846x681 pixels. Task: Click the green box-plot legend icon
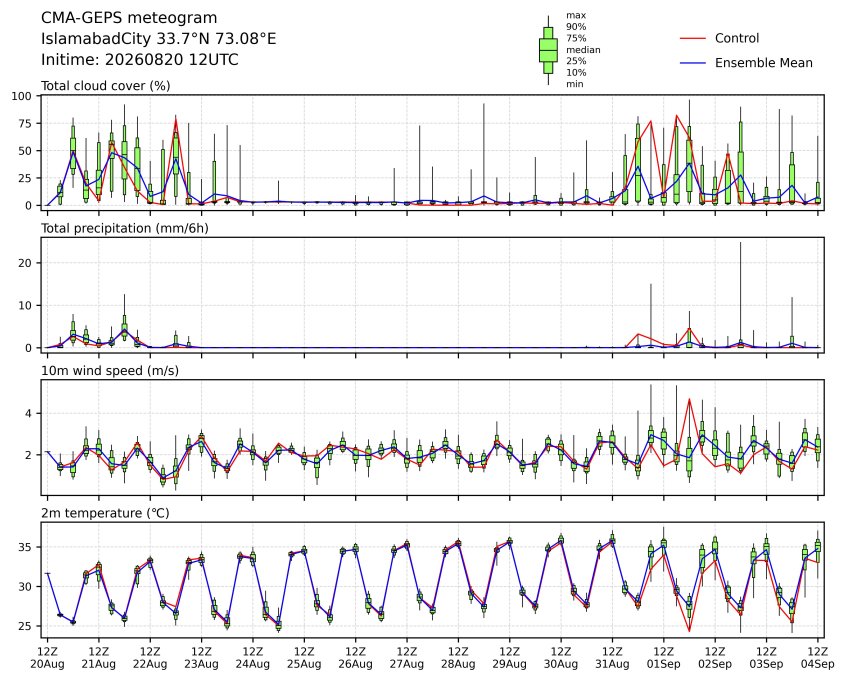548,50
